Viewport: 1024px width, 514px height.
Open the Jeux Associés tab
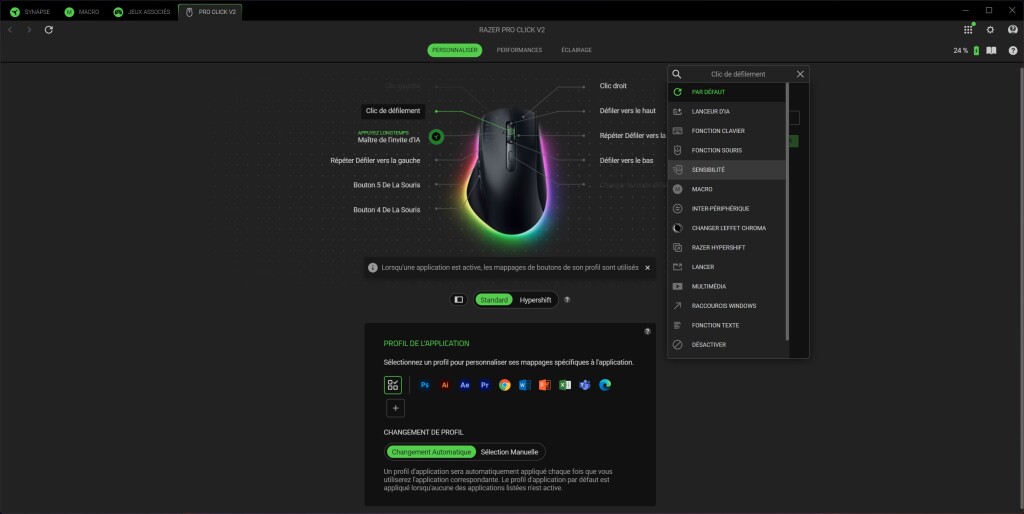pyautogui.click(x=142, y=12)
